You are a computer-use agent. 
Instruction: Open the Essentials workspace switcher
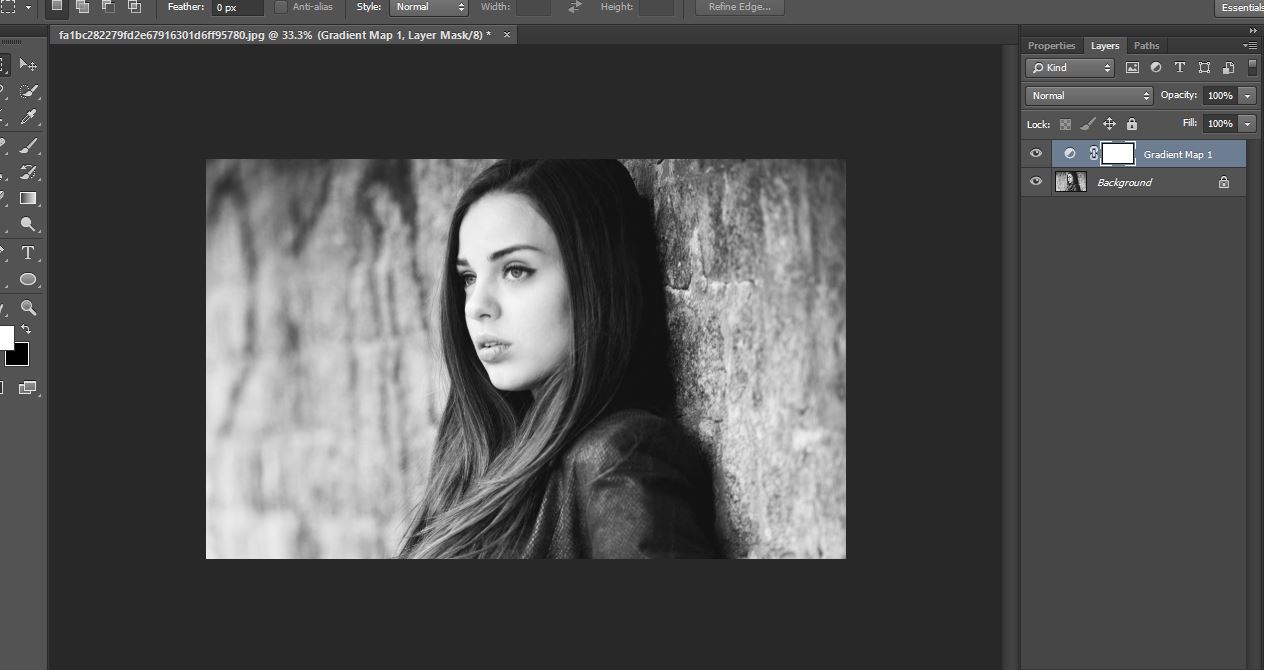click(x=1238, y=8)
